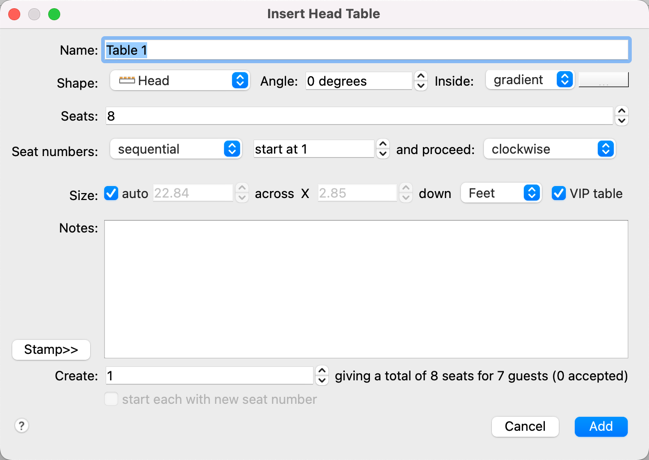Disable the VIP table checkbox
This screenshot has width=649, height=460.
[559, 193]
